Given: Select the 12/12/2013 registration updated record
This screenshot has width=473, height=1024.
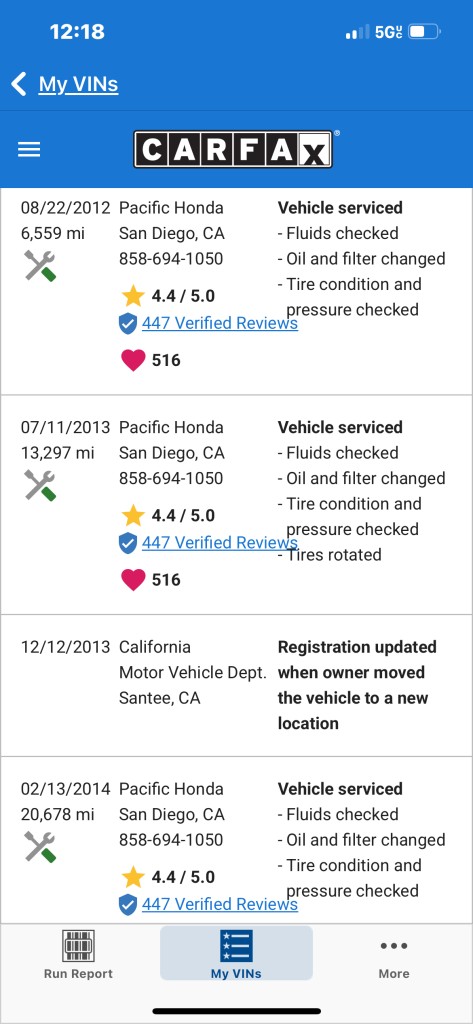Looking at the screenshot, I should tap(236, 686).
